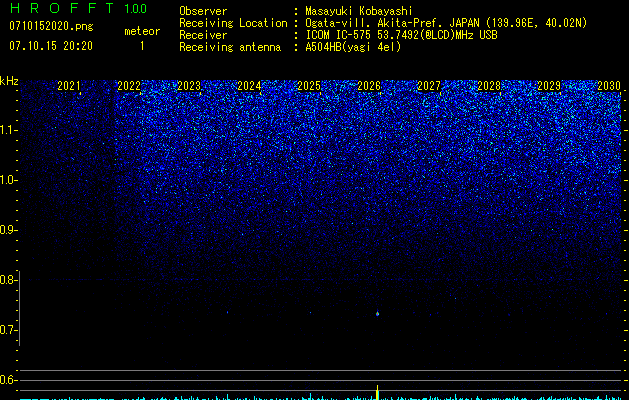Click the HROFFT 1.0.0 title text
This screenshot has width=629, height=400.
pyautogui.click(x=78, y=8)
